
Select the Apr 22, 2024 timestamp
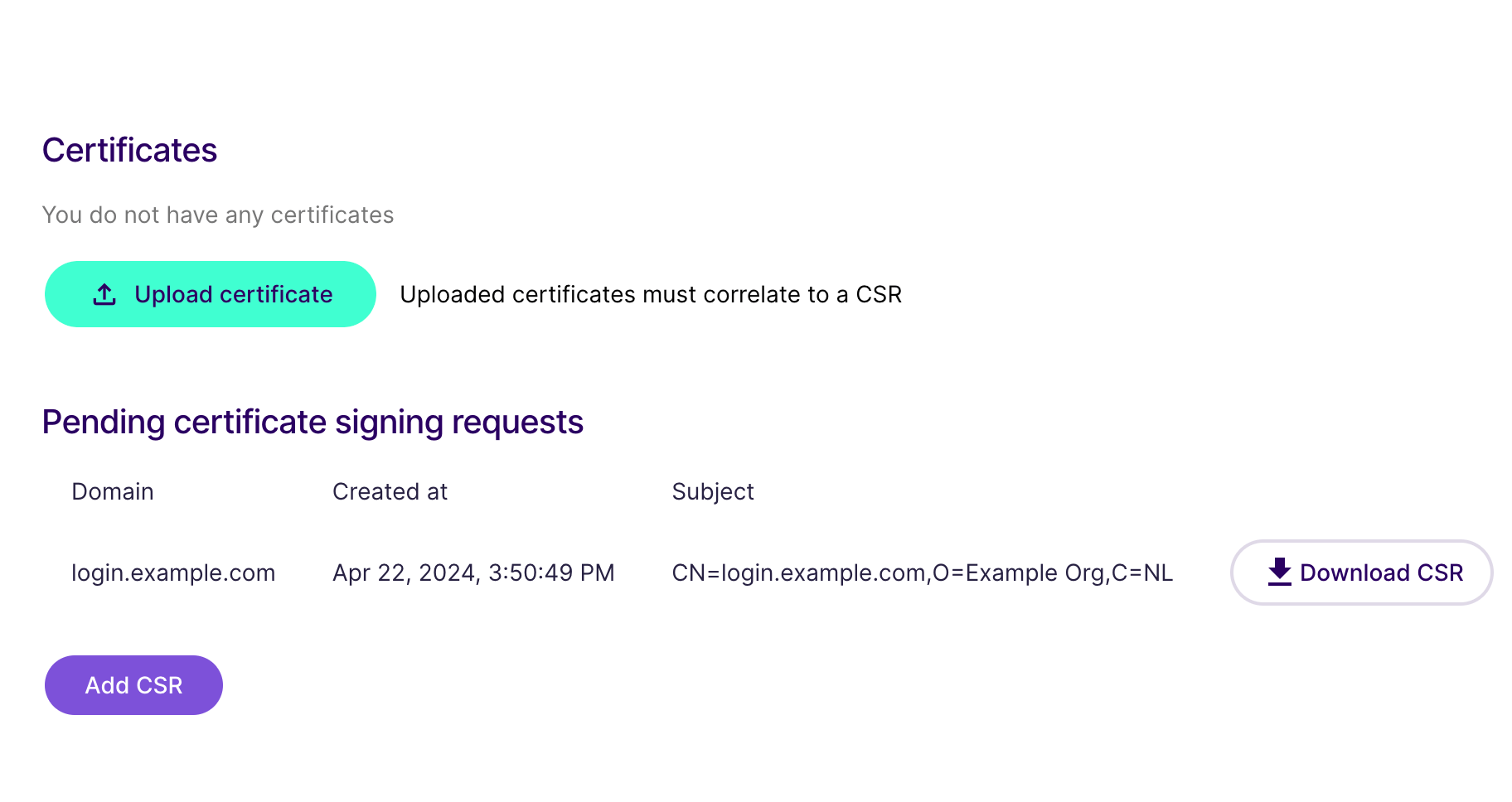tap(473, 573)
